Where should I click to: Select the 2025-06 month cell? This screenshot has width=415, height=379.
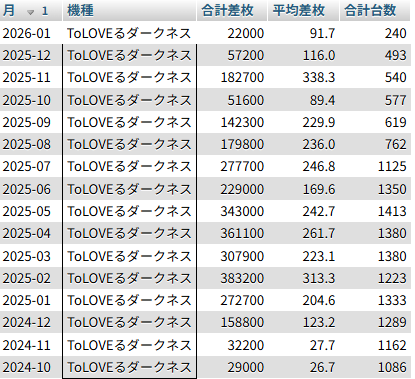[31, 189]
